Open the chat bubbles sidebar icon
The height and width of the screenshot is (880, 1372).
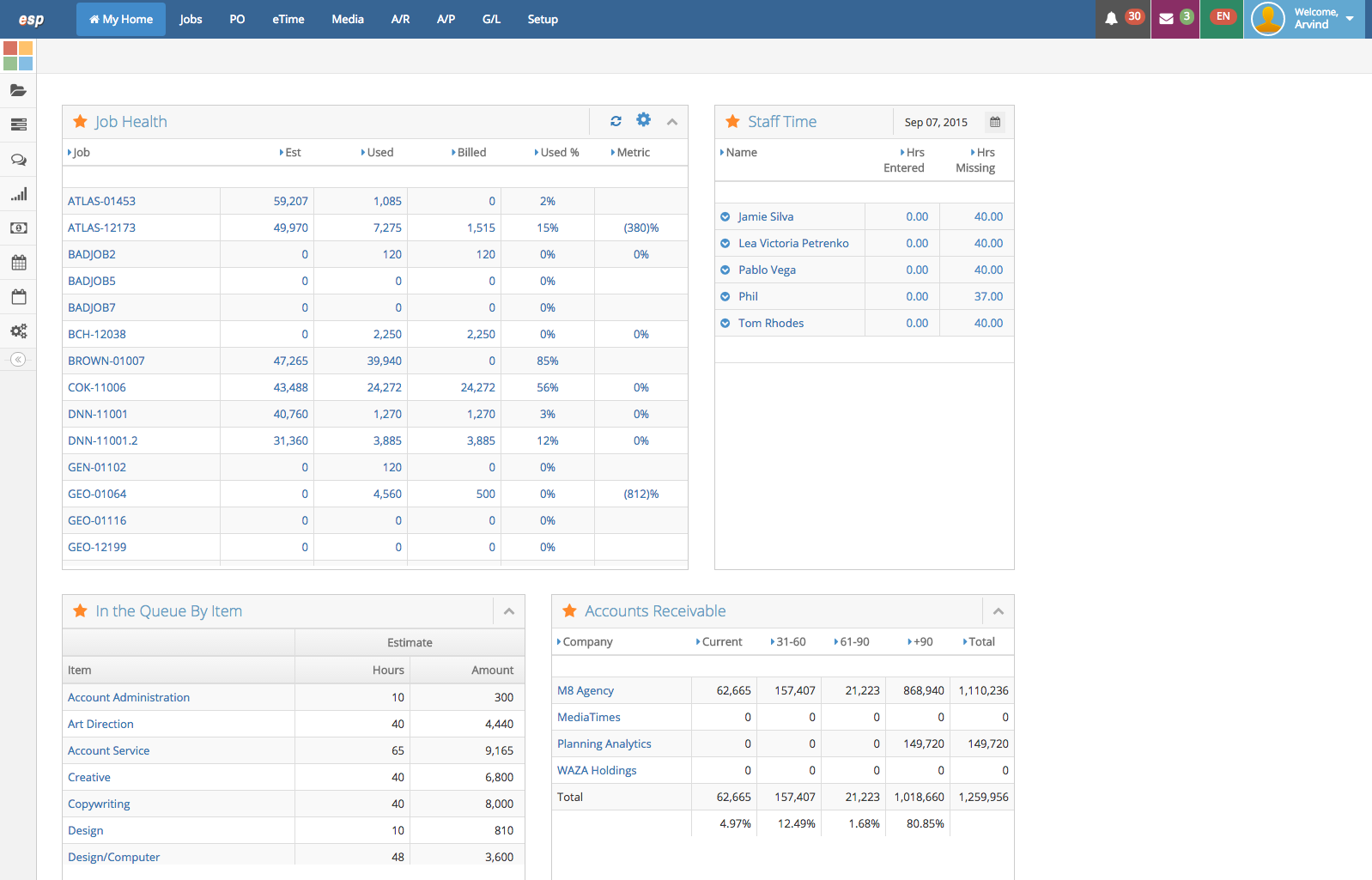(x=18, y=160)
